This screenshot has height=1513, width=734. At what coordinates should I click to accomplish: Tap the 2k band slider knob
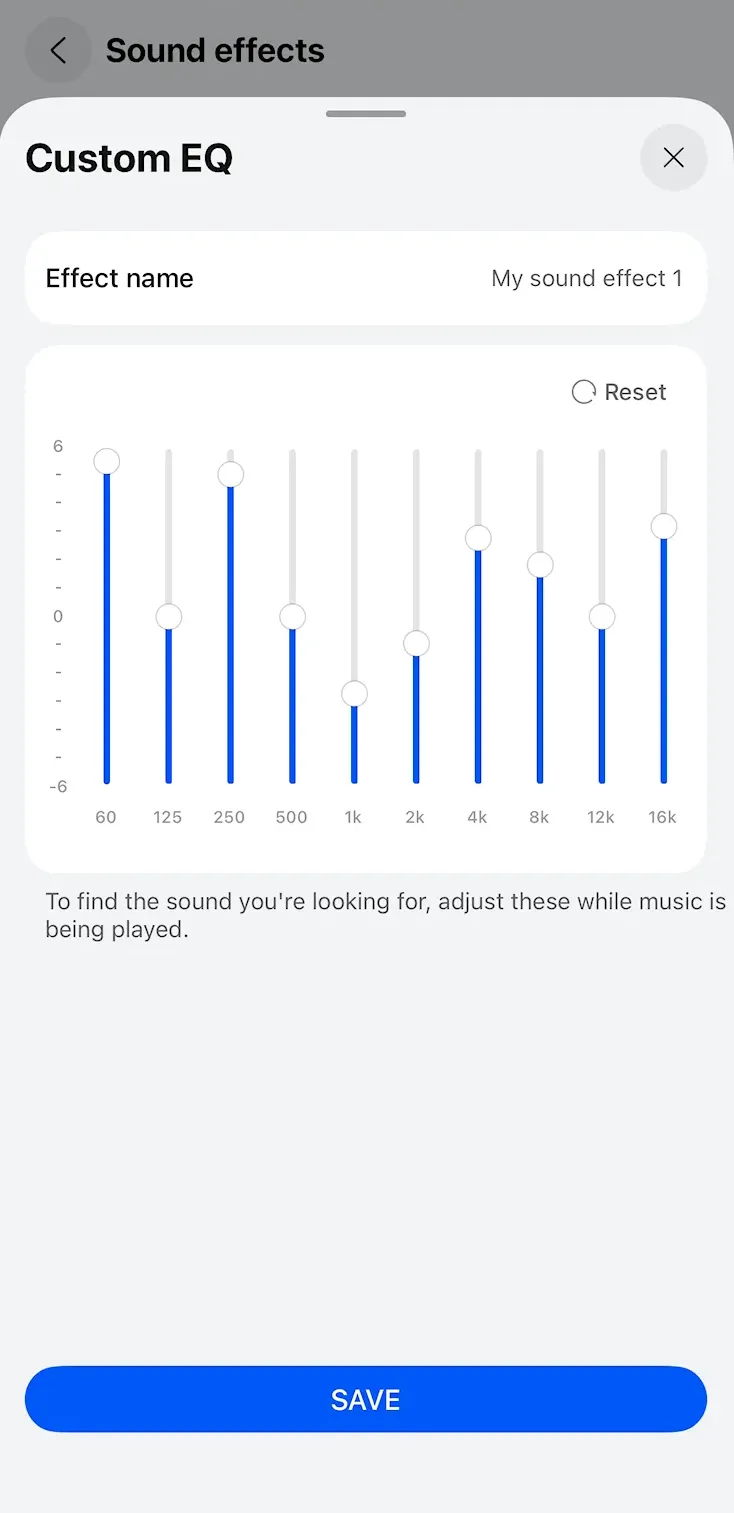(416, 643)
